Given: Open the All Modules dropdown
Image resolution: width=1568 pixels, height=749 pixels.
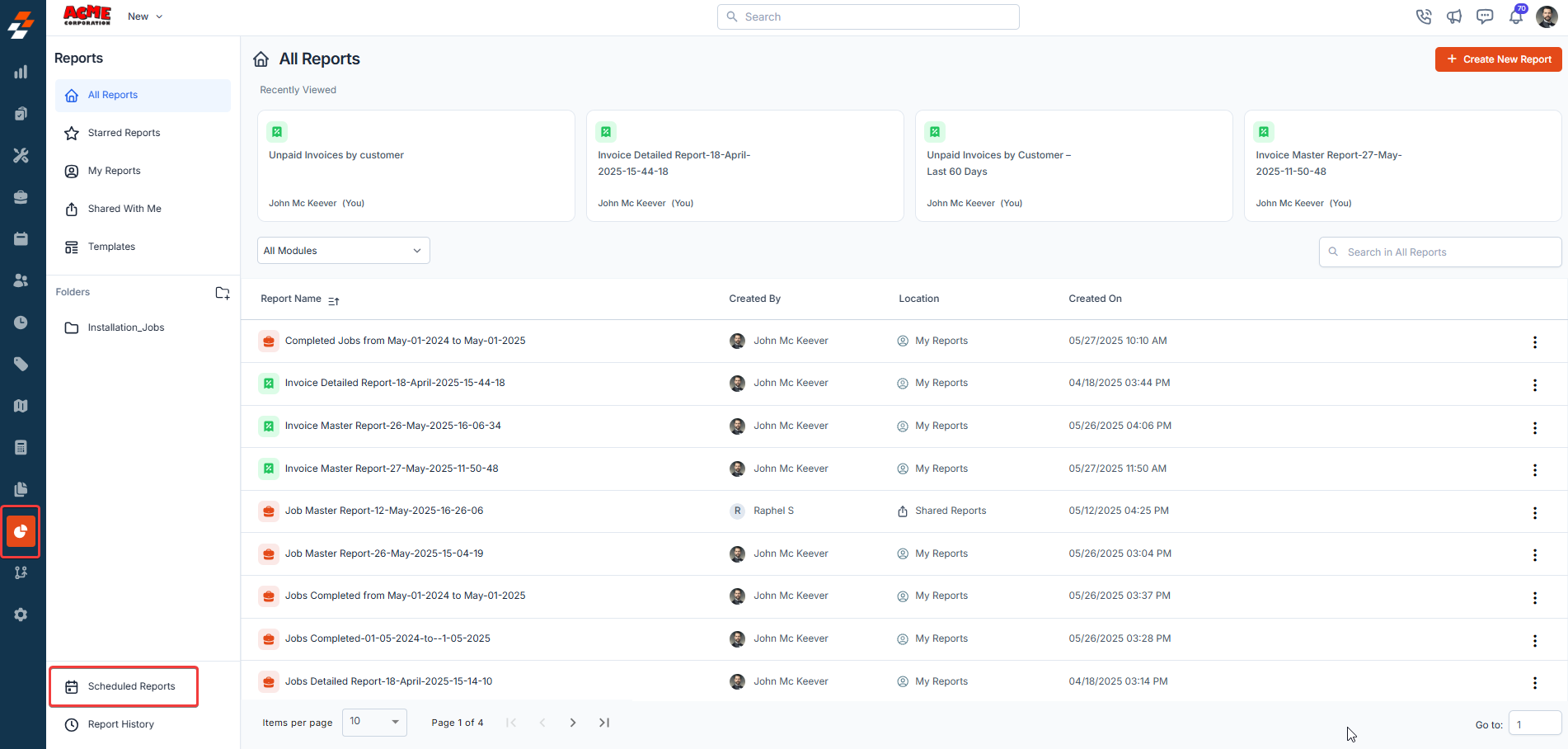Looking at the screenshot, I should click(344, 251).
